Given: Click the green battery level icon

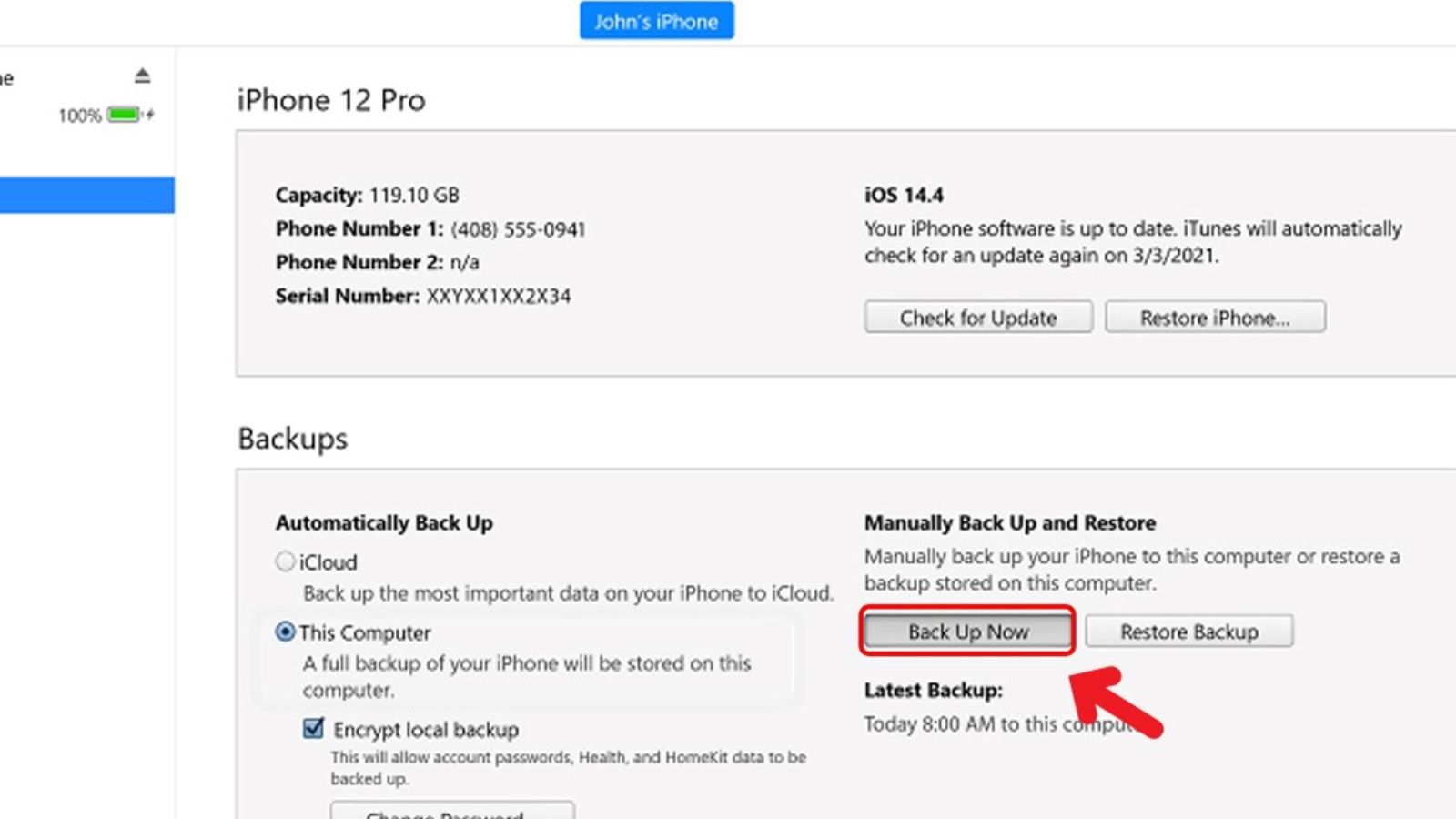Looking at the screenshot, I should click(x=124, y=115).
